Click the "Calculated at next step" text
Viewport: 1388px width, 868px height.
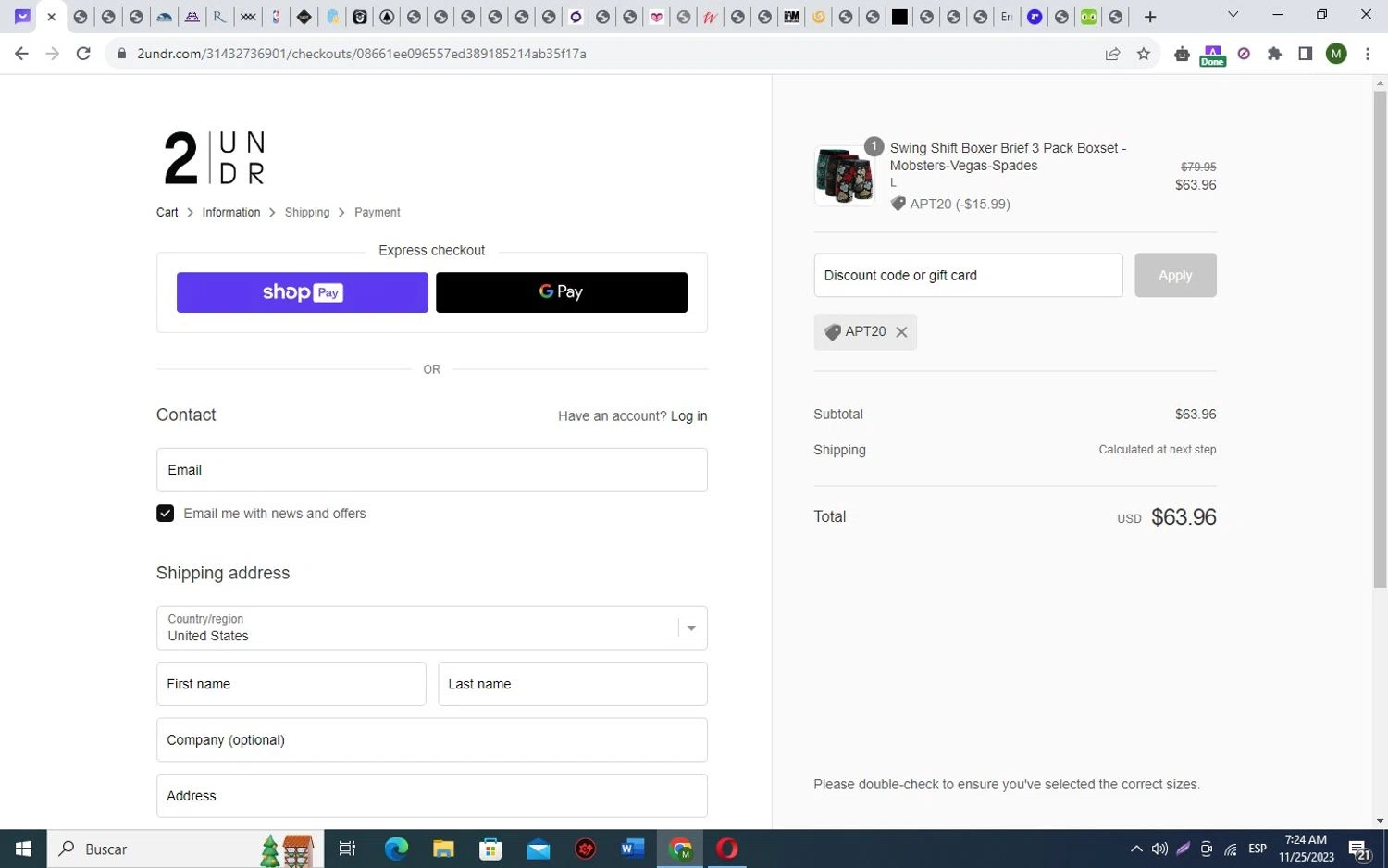coord(1157,450)
